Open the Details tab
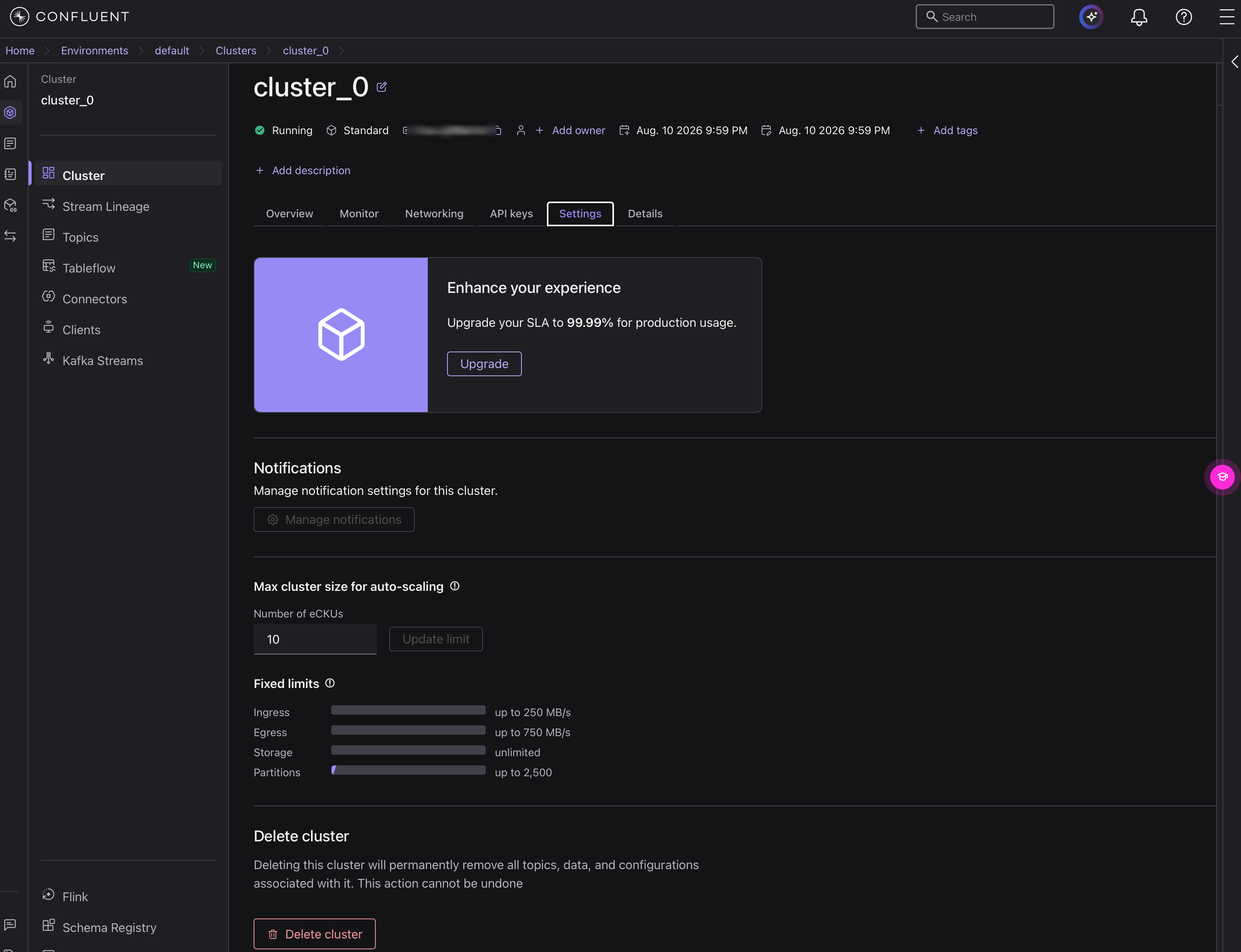This screenshot has width=1241, height=952. 645,214
